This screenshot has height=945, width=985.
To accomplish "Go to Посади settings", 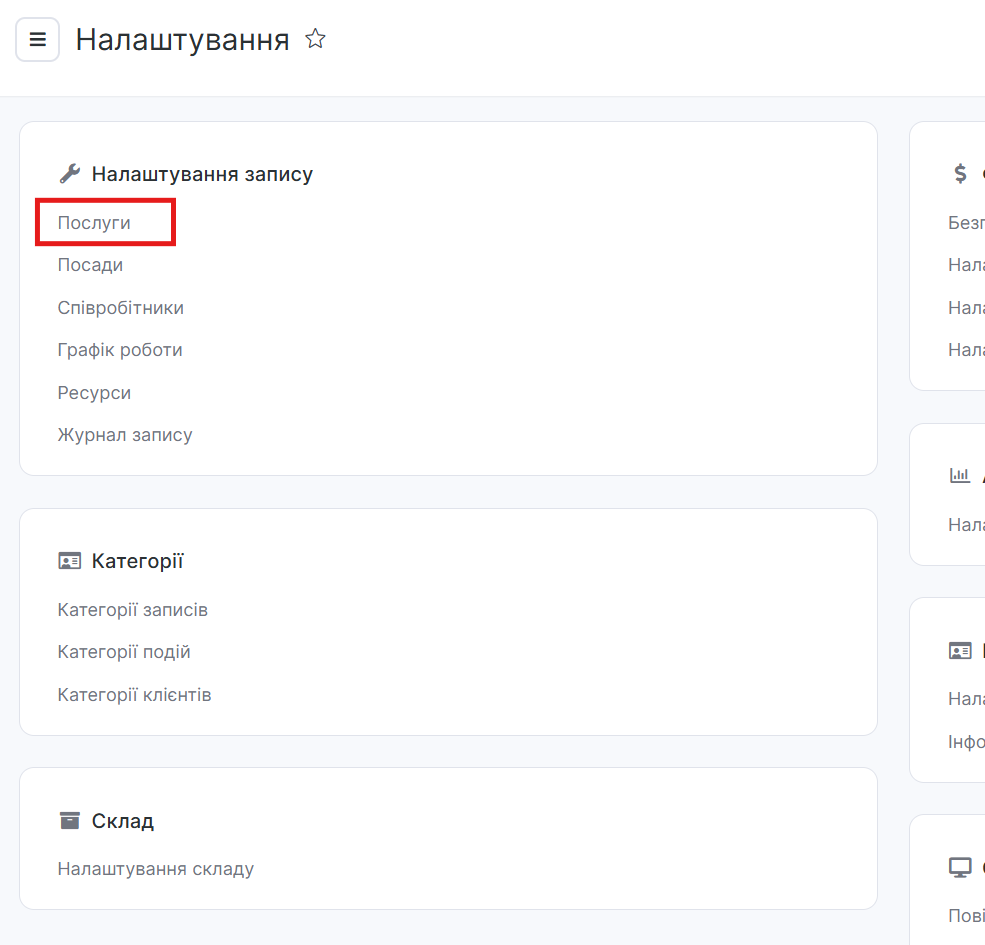I will tap(90, 265).
